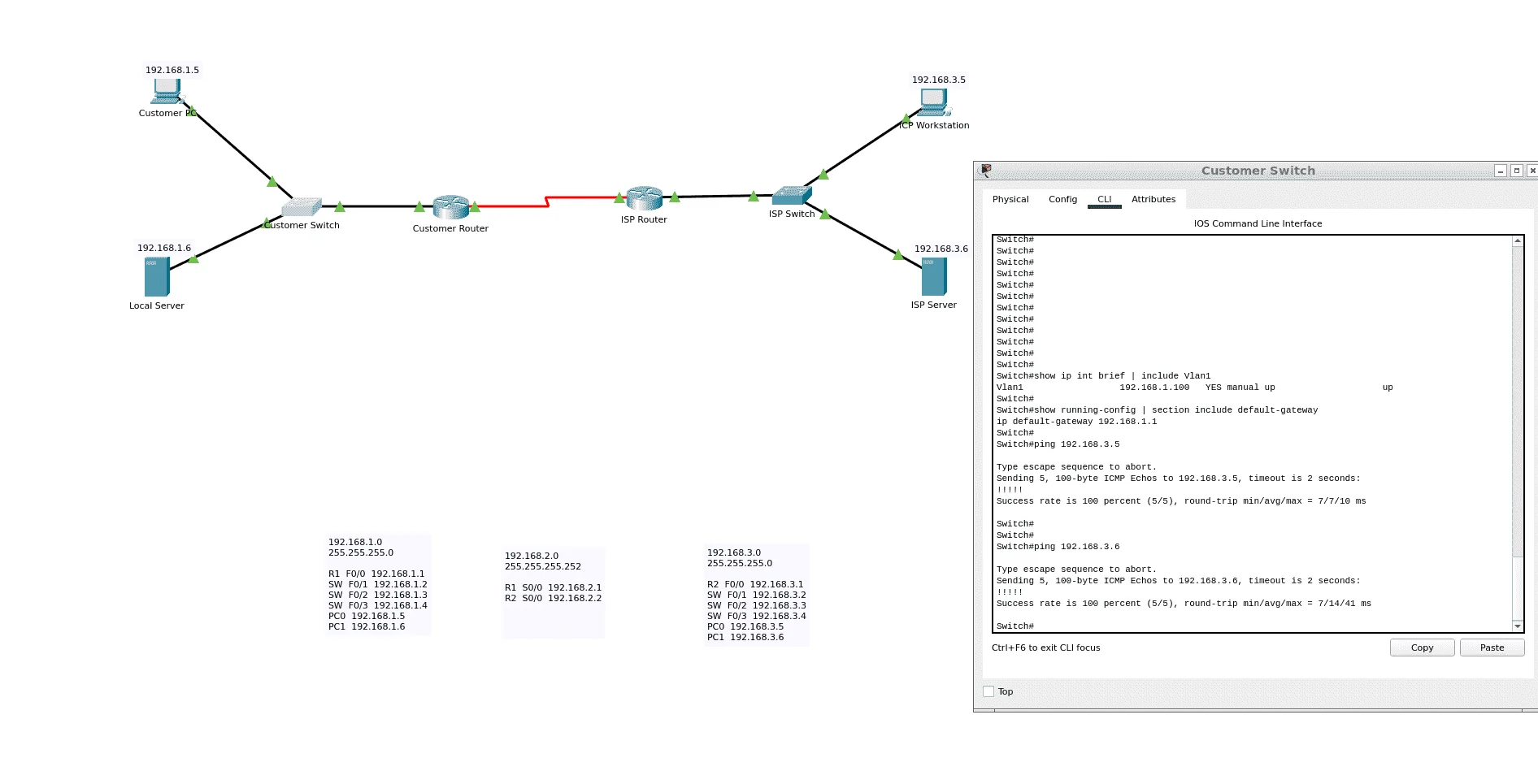Click inside the IOS CLI terminal area
The height and width of the screenshot is (784, 1538).
click(x=1252, y=434)
